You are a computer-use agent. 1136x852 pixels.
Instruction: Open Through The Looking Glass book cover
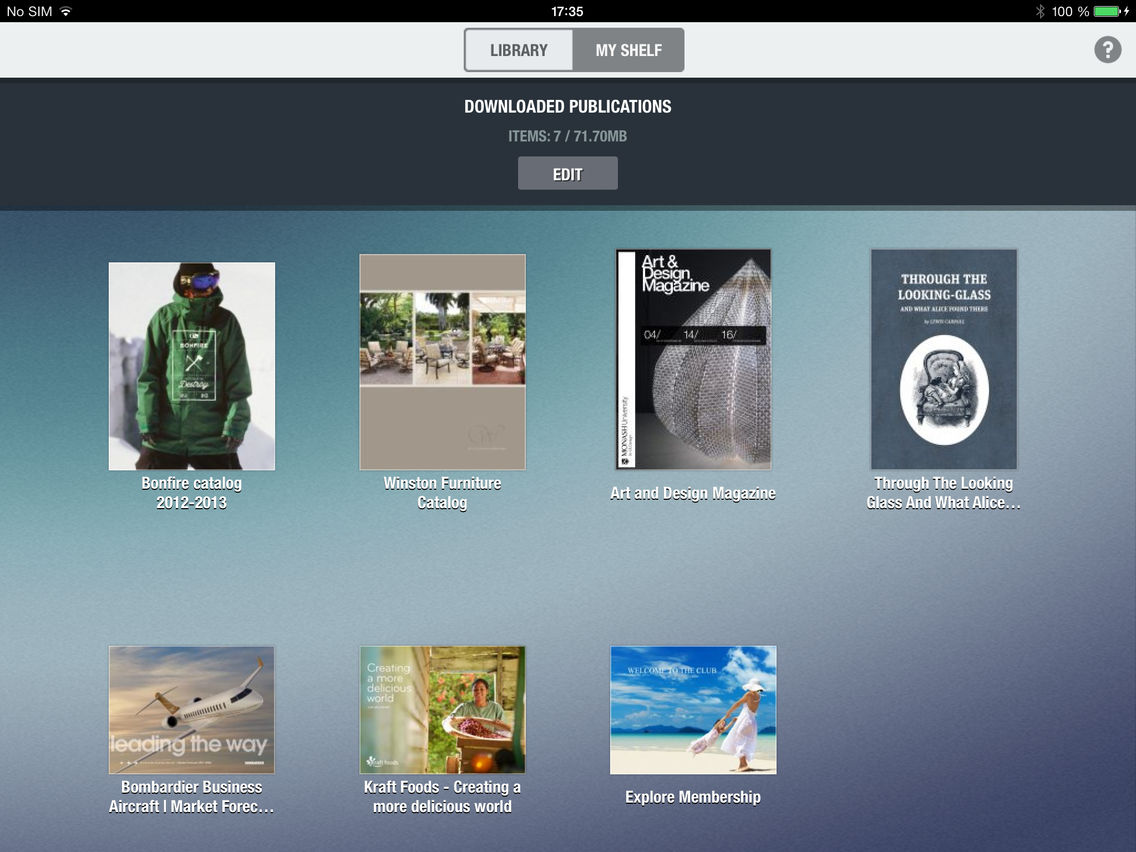click(x=943, y=359)
